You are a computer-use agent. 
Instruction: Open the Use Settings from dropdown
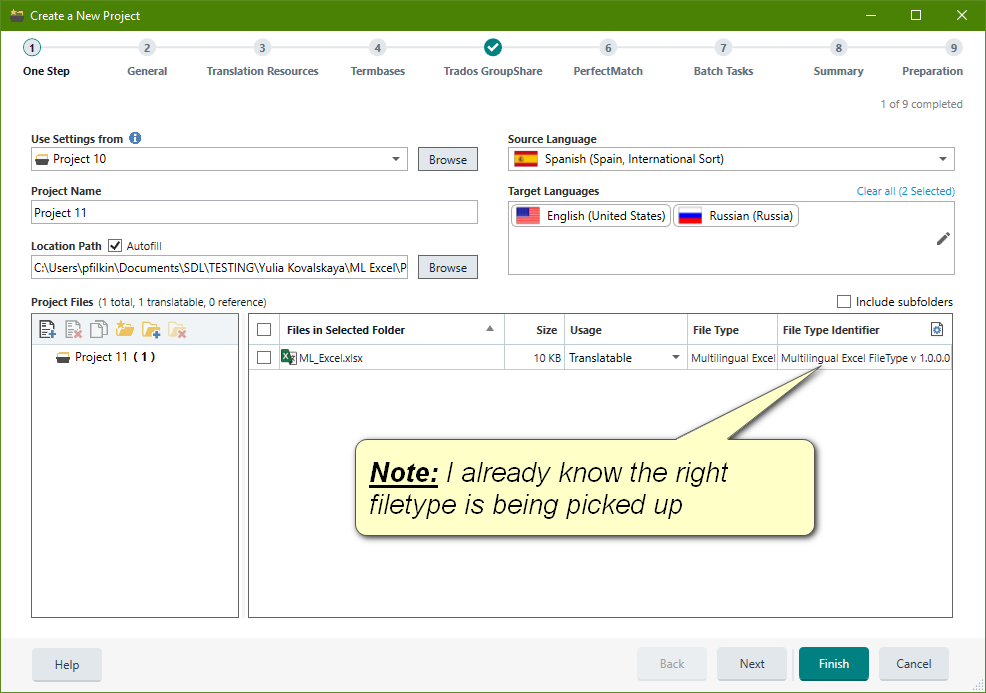(396, 159)
